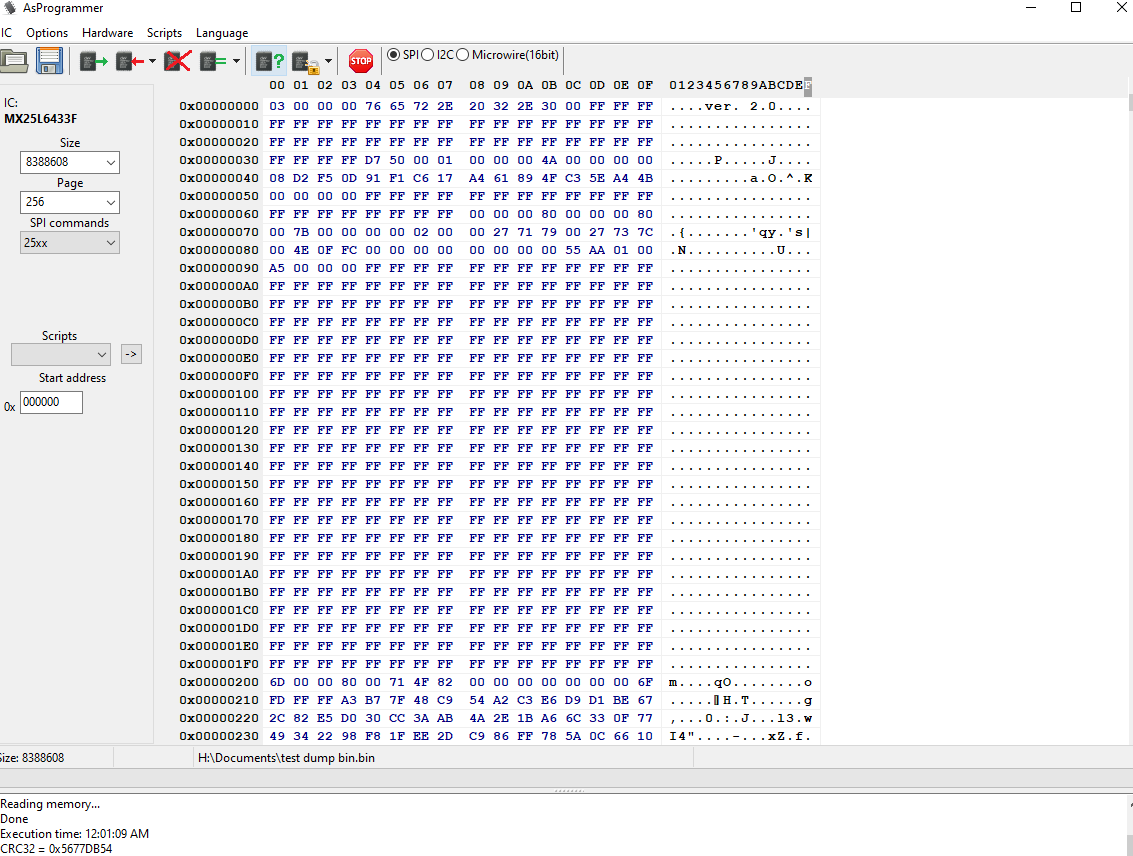Open the SPI commands dropdown showing 25xx

[70, 242]
